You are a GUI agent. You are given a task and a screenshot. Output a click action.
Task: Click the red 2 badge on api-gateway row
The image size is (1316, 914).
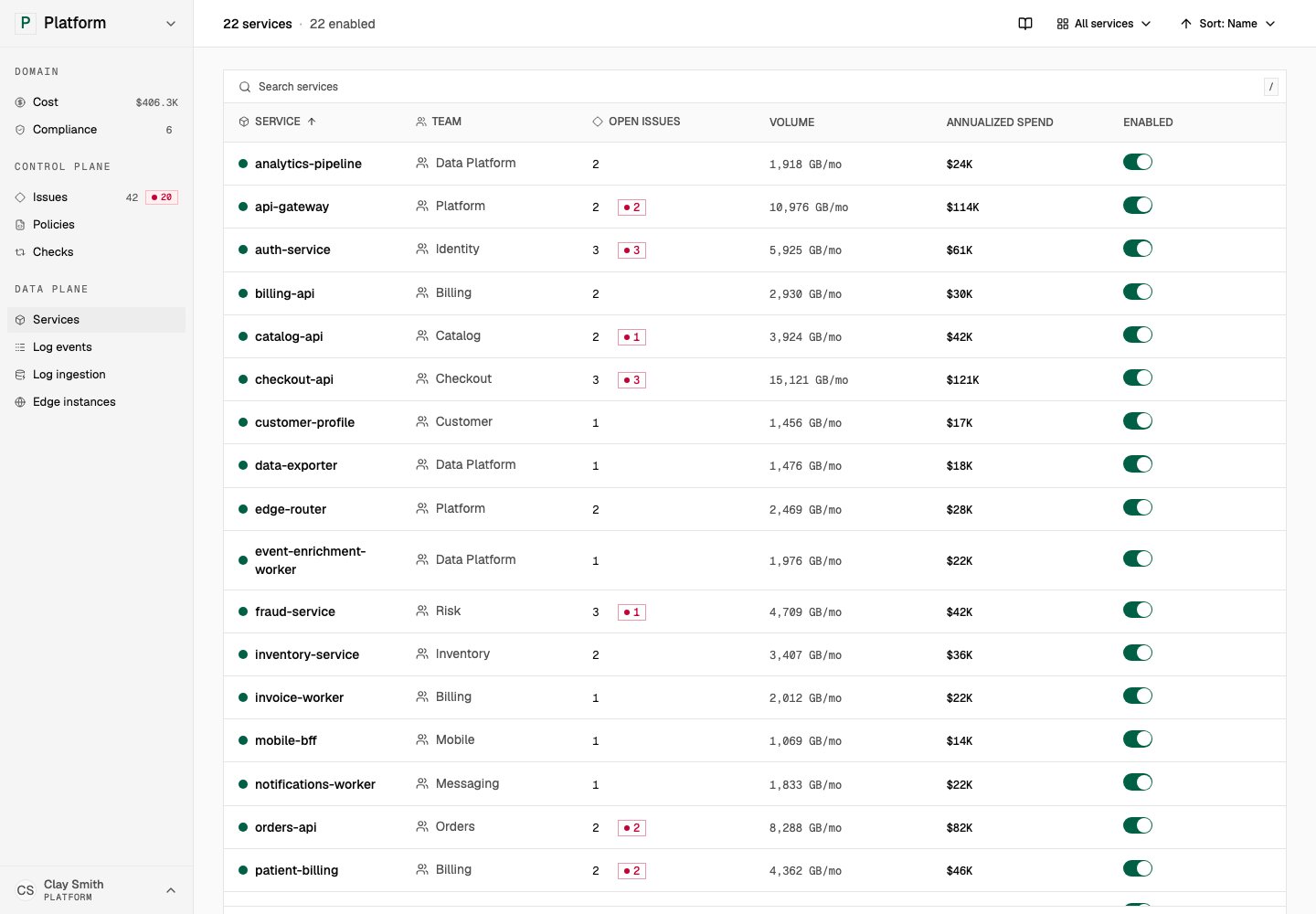coord(631,207)
